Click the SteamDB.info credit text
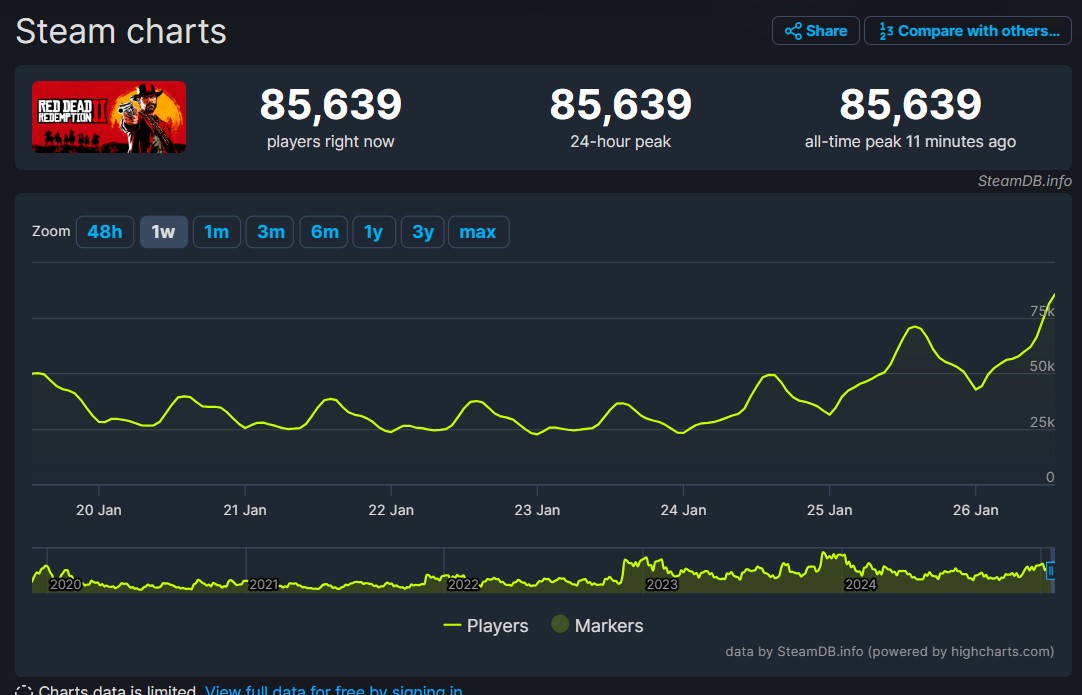Screen dimensions: 1082x695 coord(1024,181)
